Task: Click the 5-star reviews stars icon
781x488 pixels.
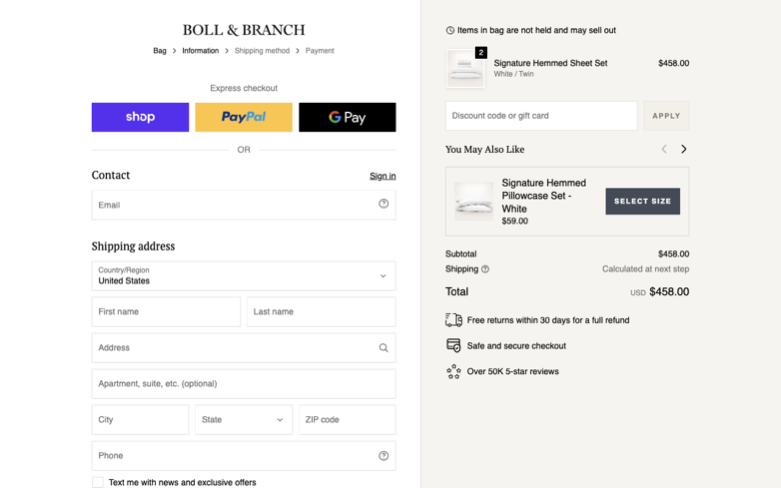Action: point(453,371)
